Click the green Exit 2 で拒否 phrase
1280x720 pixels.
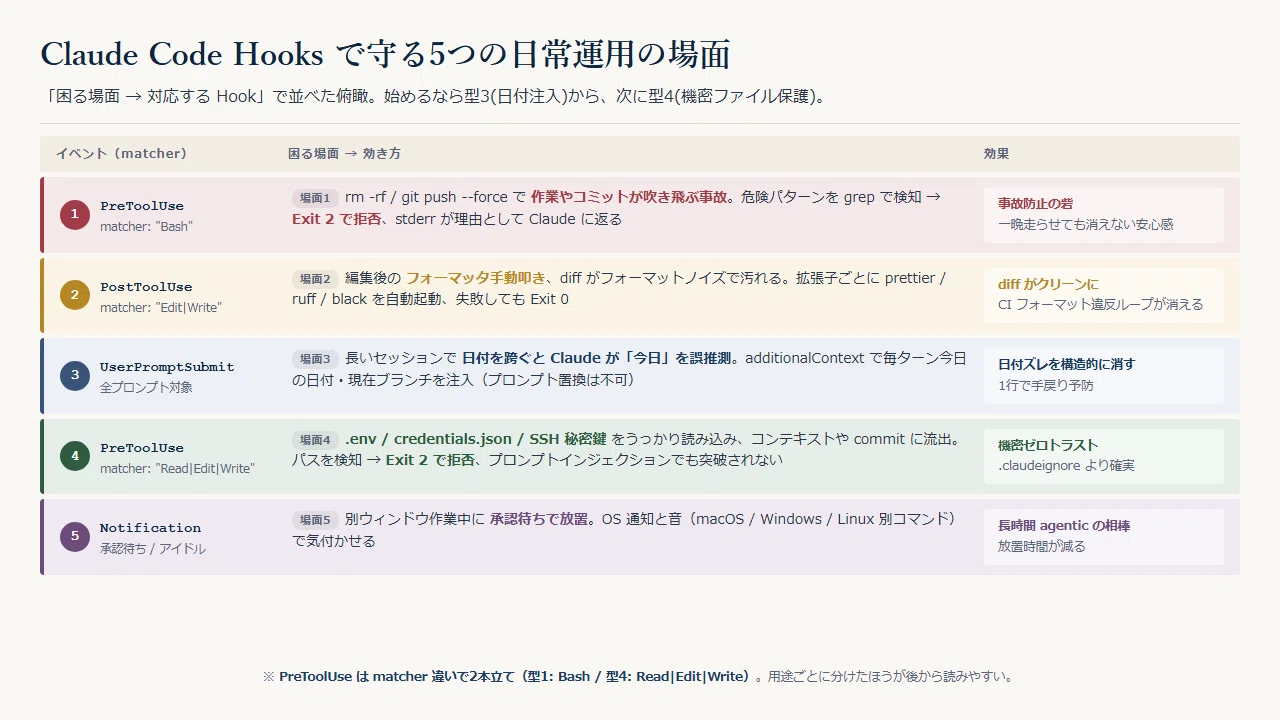coord(430,460)
